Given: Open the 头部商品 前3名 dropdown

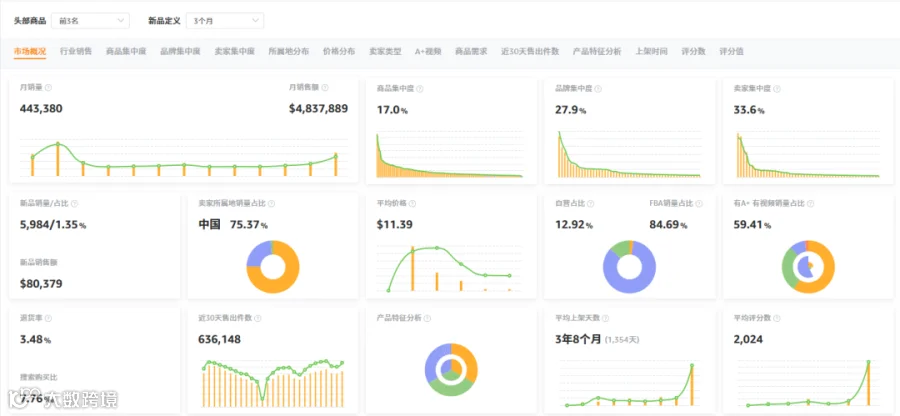Looking at the screenshot, I should 90,21.
